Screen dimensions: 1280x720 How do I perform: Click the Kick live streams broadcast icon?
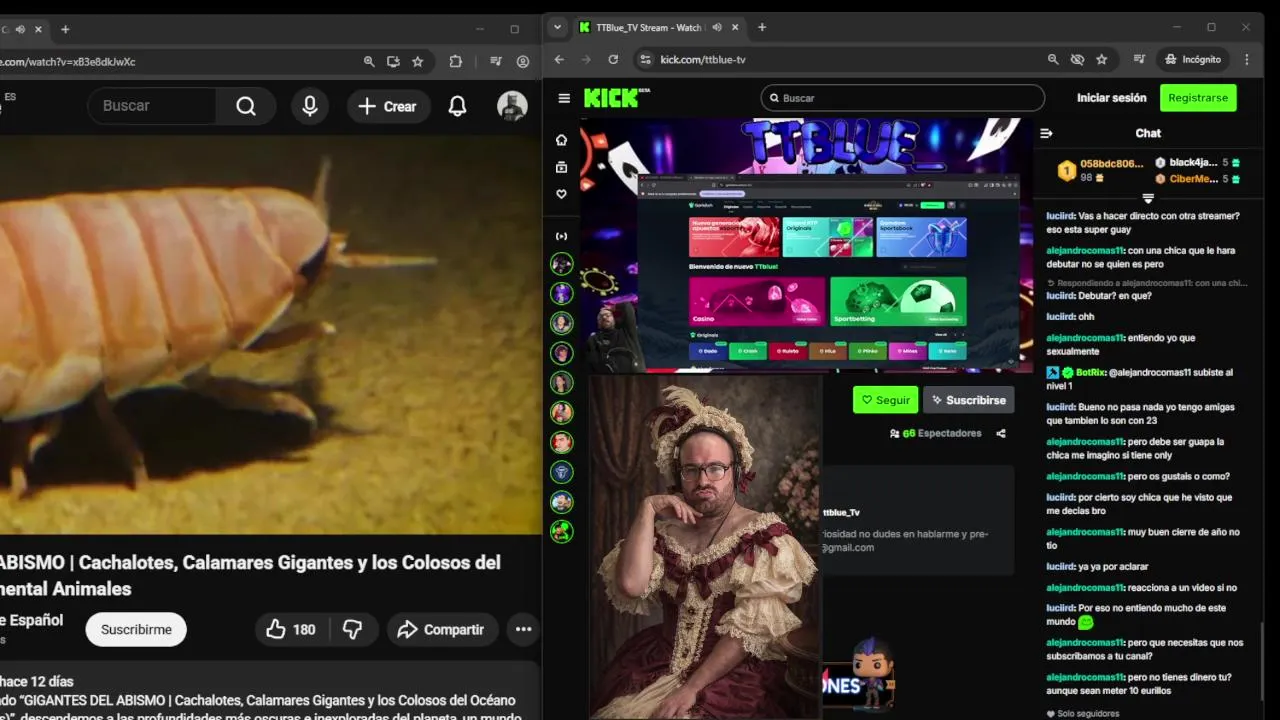tap(561, 236)
